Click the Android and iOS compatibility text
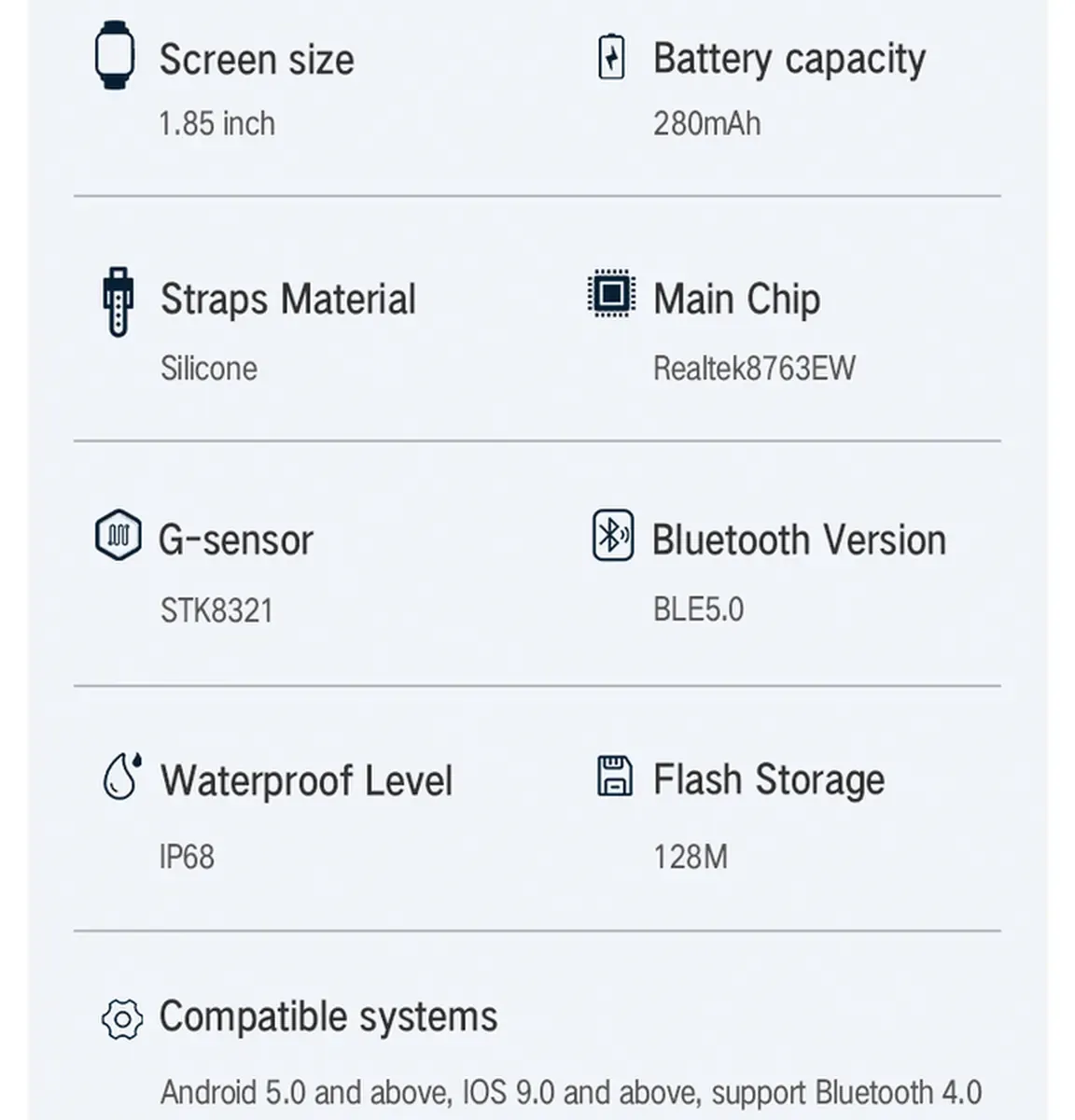The image size is (1075, 1120). tap(570, 1091)
